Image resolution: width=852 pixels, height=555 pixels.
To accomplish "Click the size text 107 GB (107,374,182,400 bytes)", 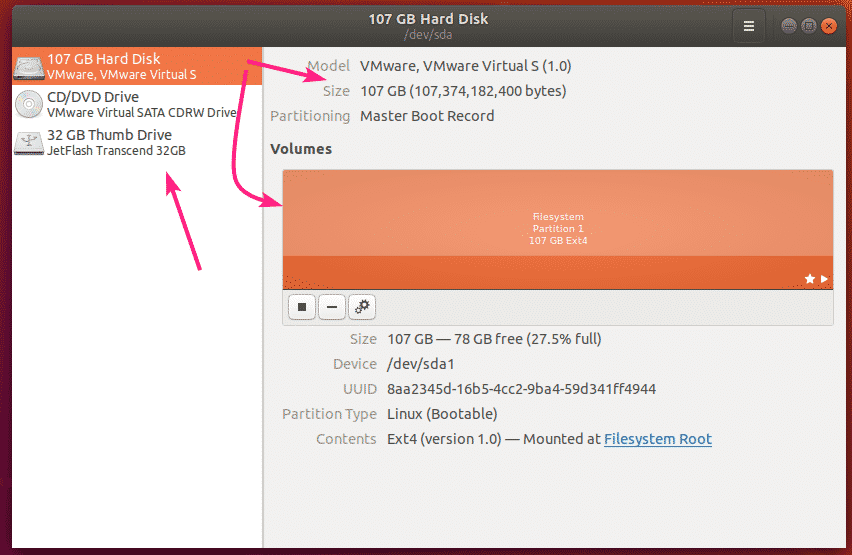I will click(x=463, y=91).
